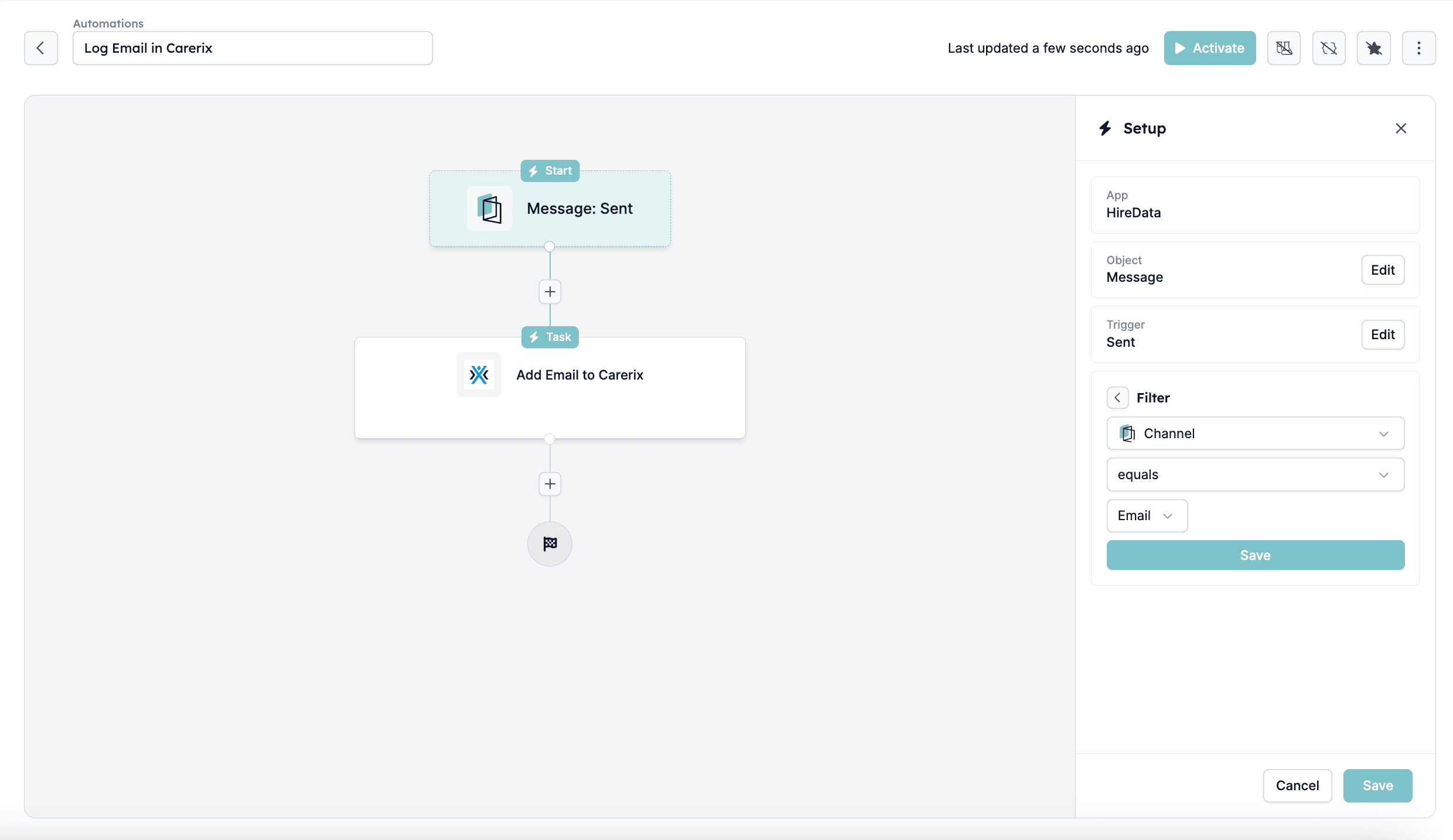The height and width of the screenshot is (840, 1453).
Task: Click the Task badge on the task node
Action: pyautogui.click(x=550, y=337)
